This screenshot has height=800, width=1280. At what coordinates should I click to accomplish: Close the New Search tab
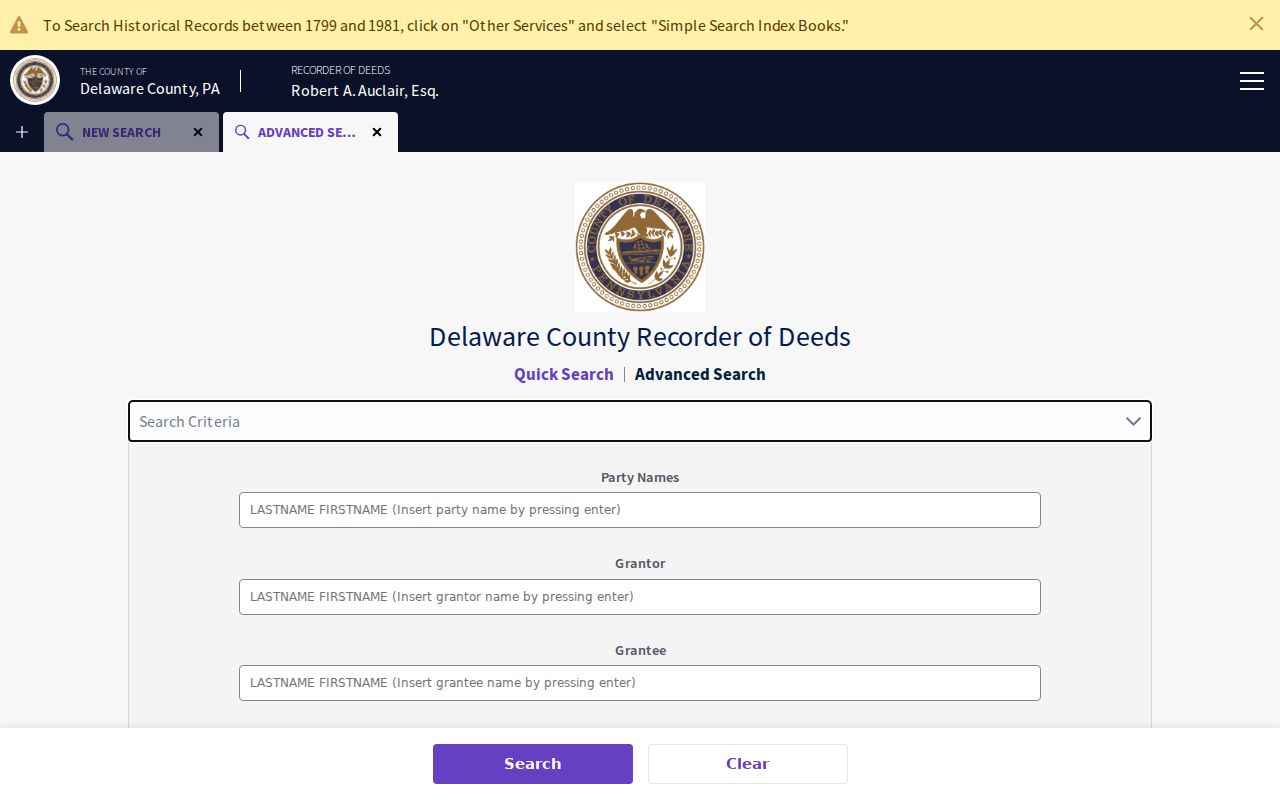(198, 132)
